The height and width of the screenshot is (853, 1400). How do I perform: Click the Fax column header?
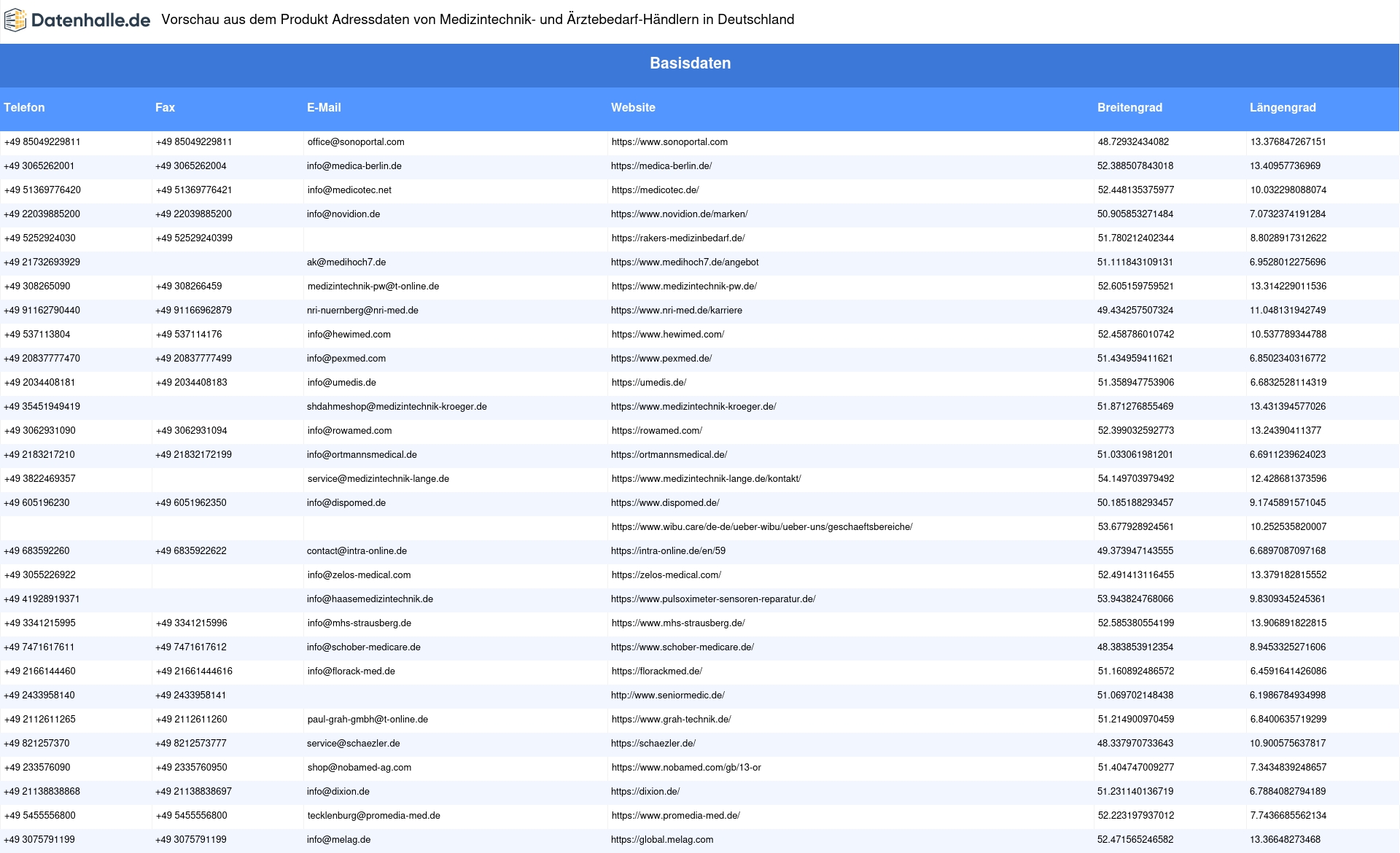pos(166,107)
